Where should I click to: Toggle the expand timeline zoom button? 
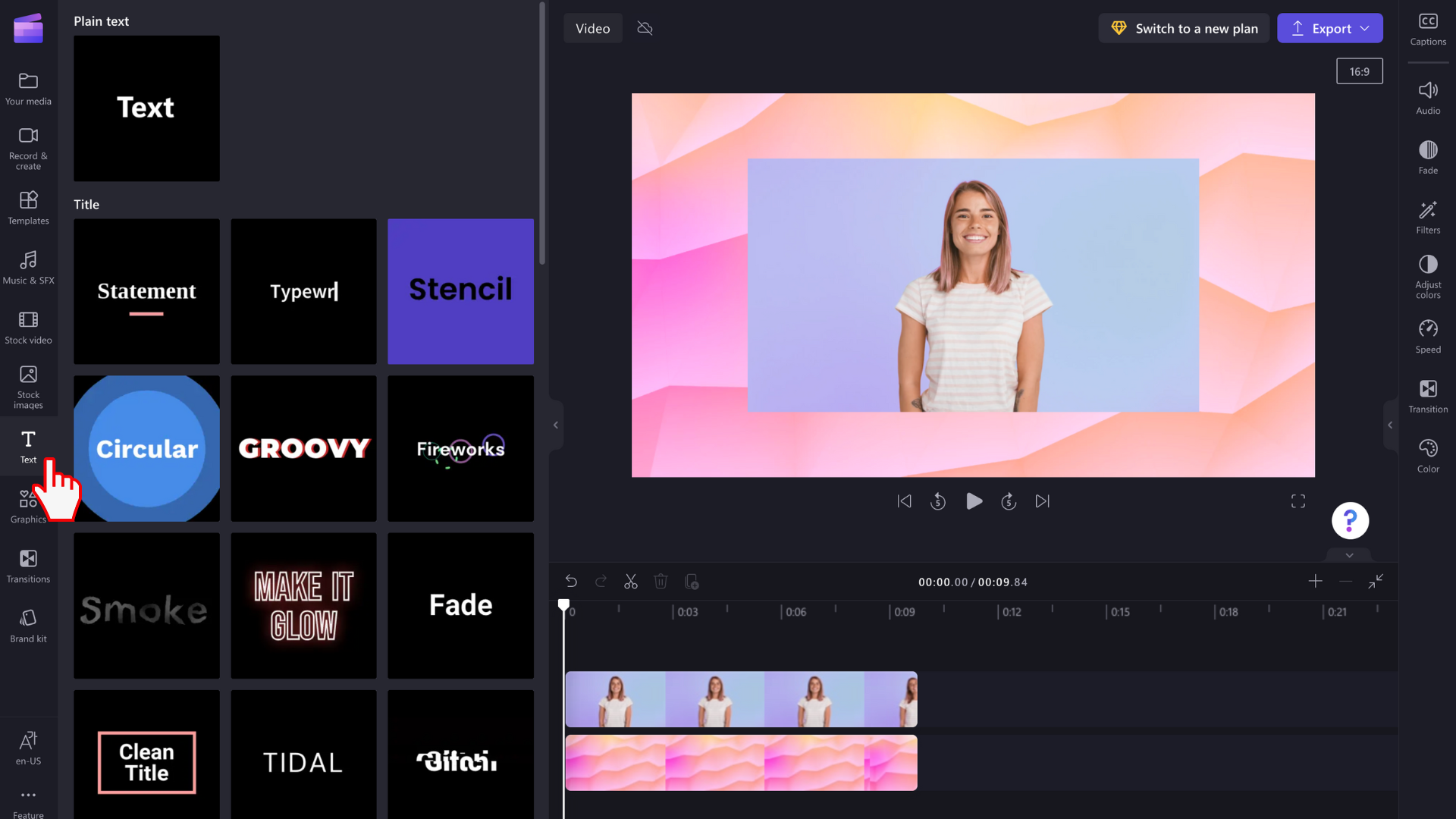point(1377,580)
